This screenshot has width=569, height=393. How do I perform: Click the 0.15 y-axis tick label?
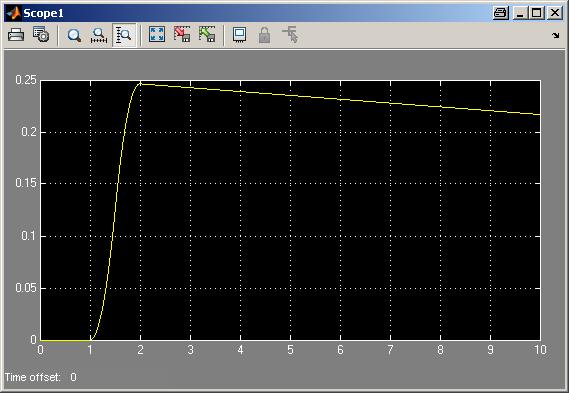coord(26,183)
